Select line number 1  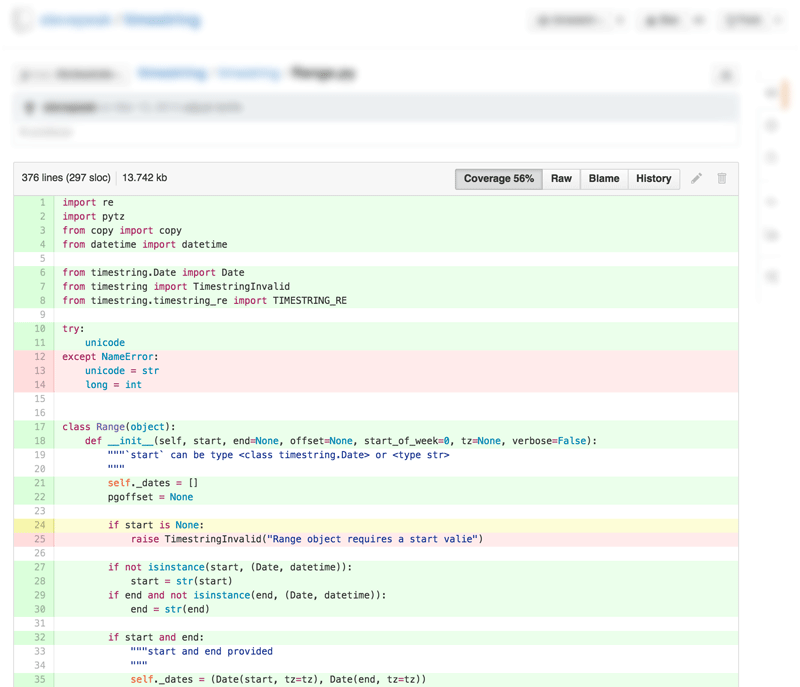coord(43,202)
